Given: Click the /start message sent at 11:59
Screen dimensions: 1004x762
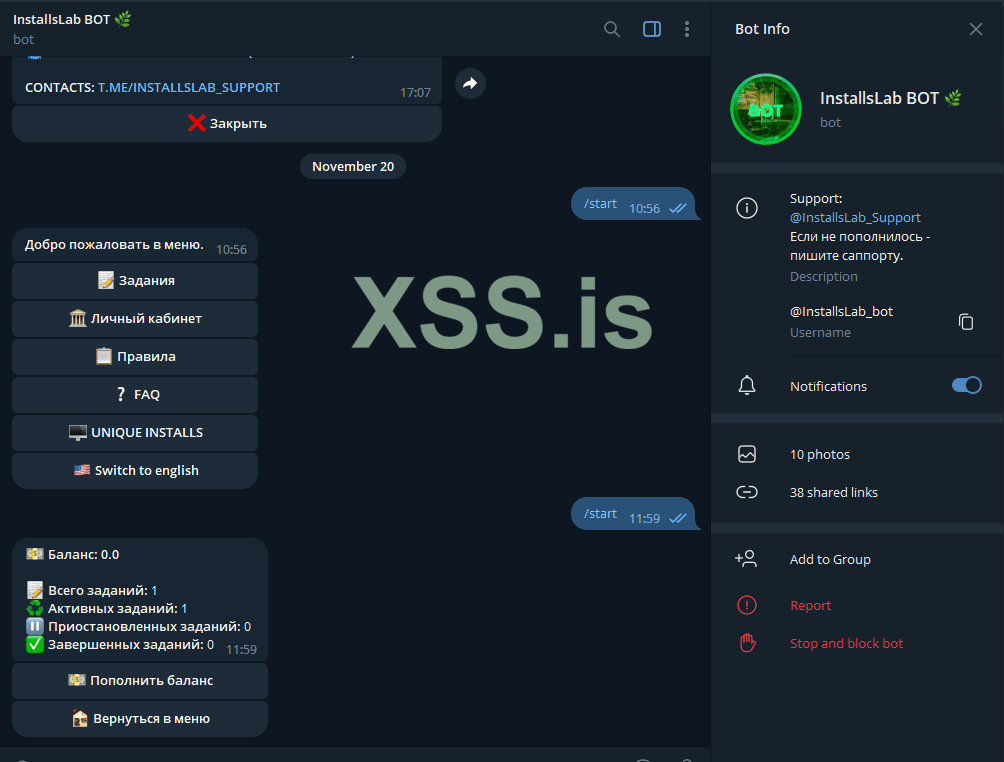Looking at the screenshot, I should tap(633, 514).
